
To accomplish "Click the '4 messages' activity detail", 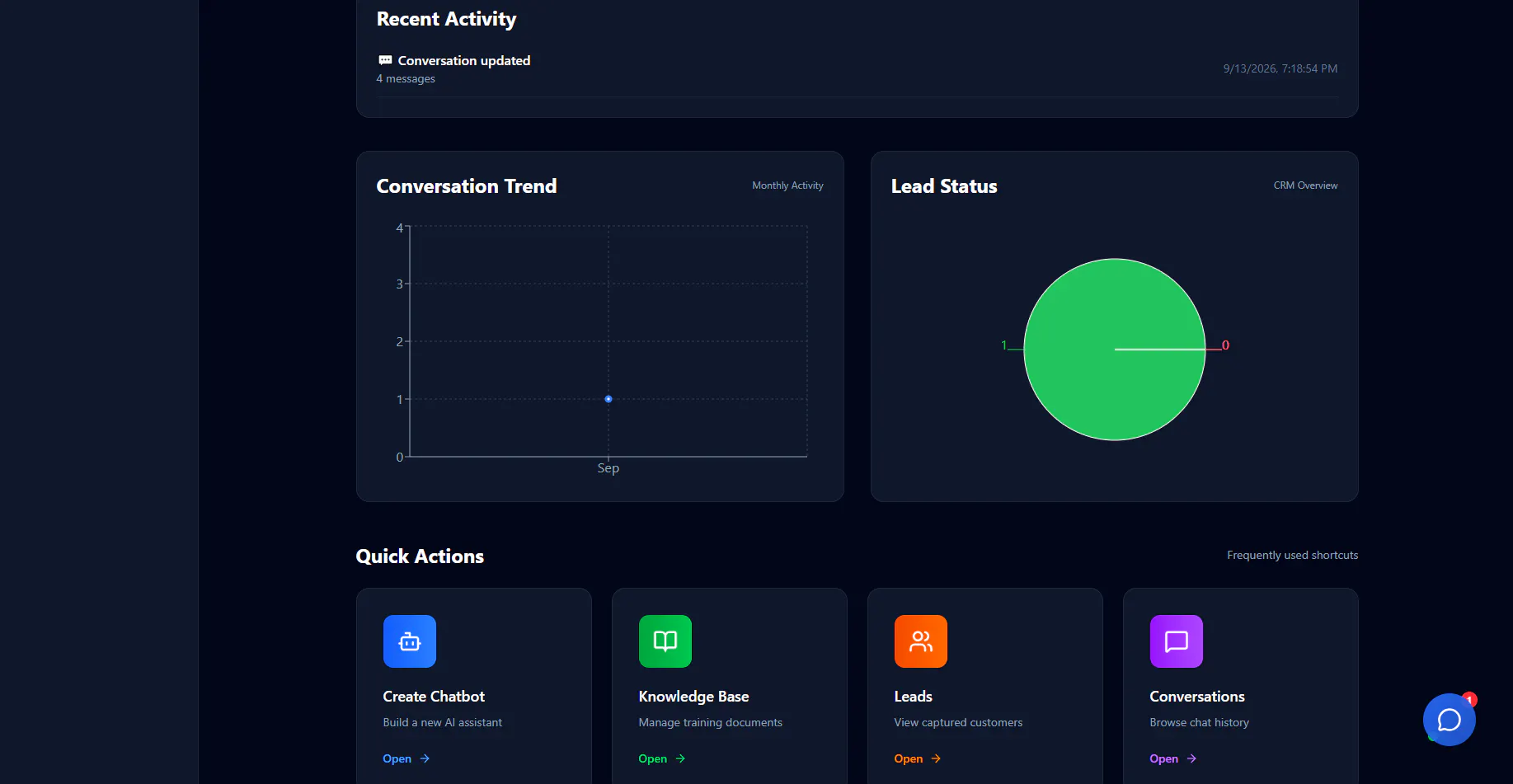I will (406, 79).
